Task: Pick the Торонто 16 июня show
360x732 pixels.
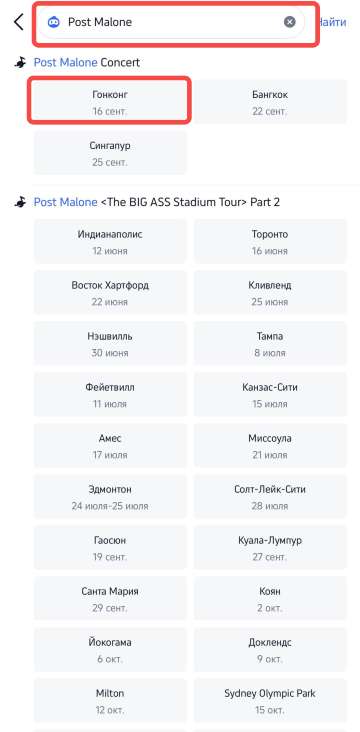Action: (x=270, y=242)
